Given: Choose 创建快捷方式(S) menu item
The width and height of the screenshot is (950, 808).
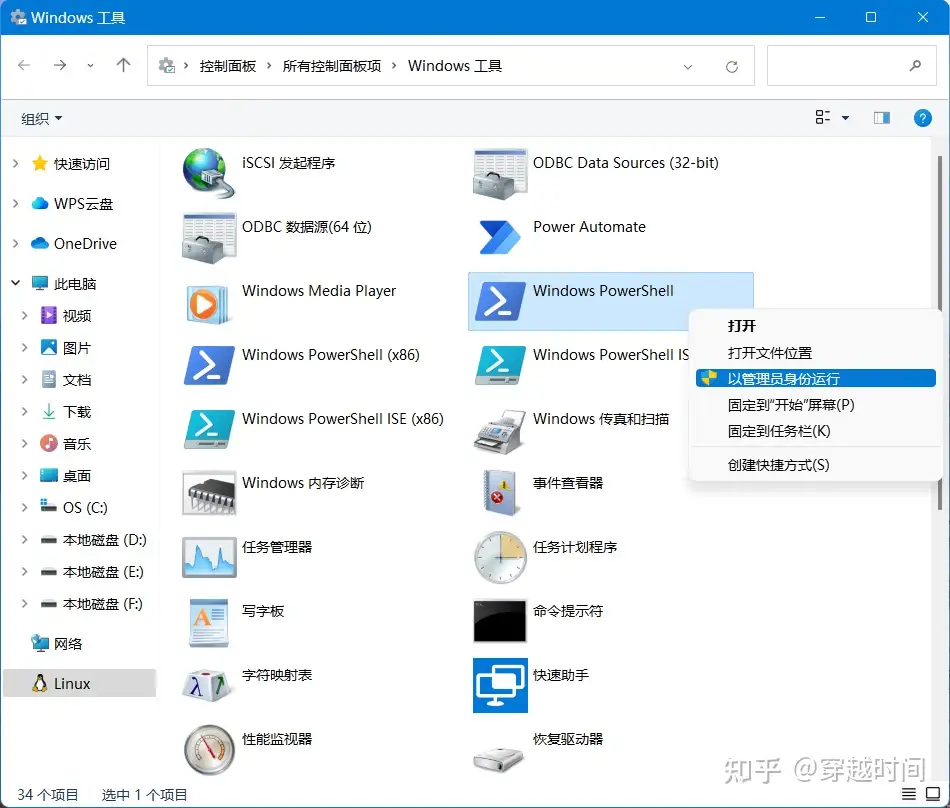Looking at the screenshot, I should [815, 465].
